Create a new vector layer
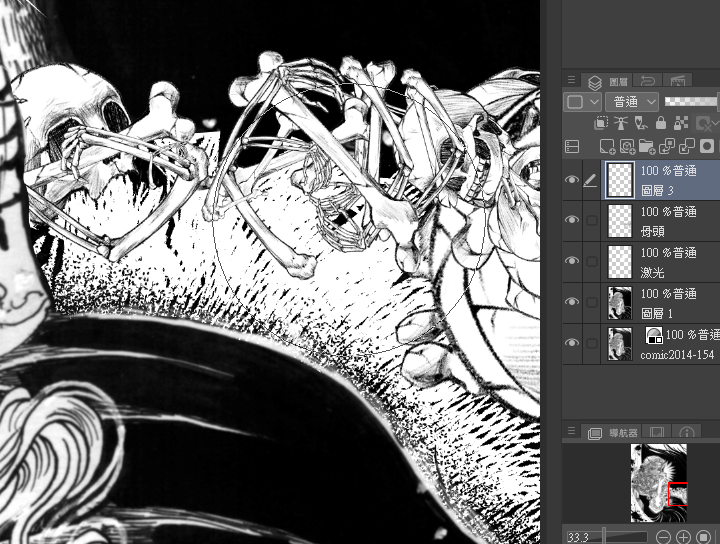The height and width of the screenshot is (544, 720). click(627, 147)
